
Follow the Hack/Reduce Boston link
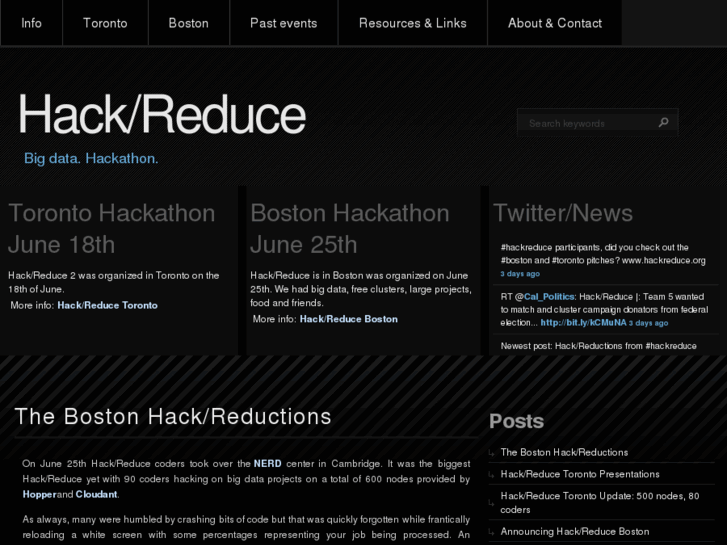[349, 319]
